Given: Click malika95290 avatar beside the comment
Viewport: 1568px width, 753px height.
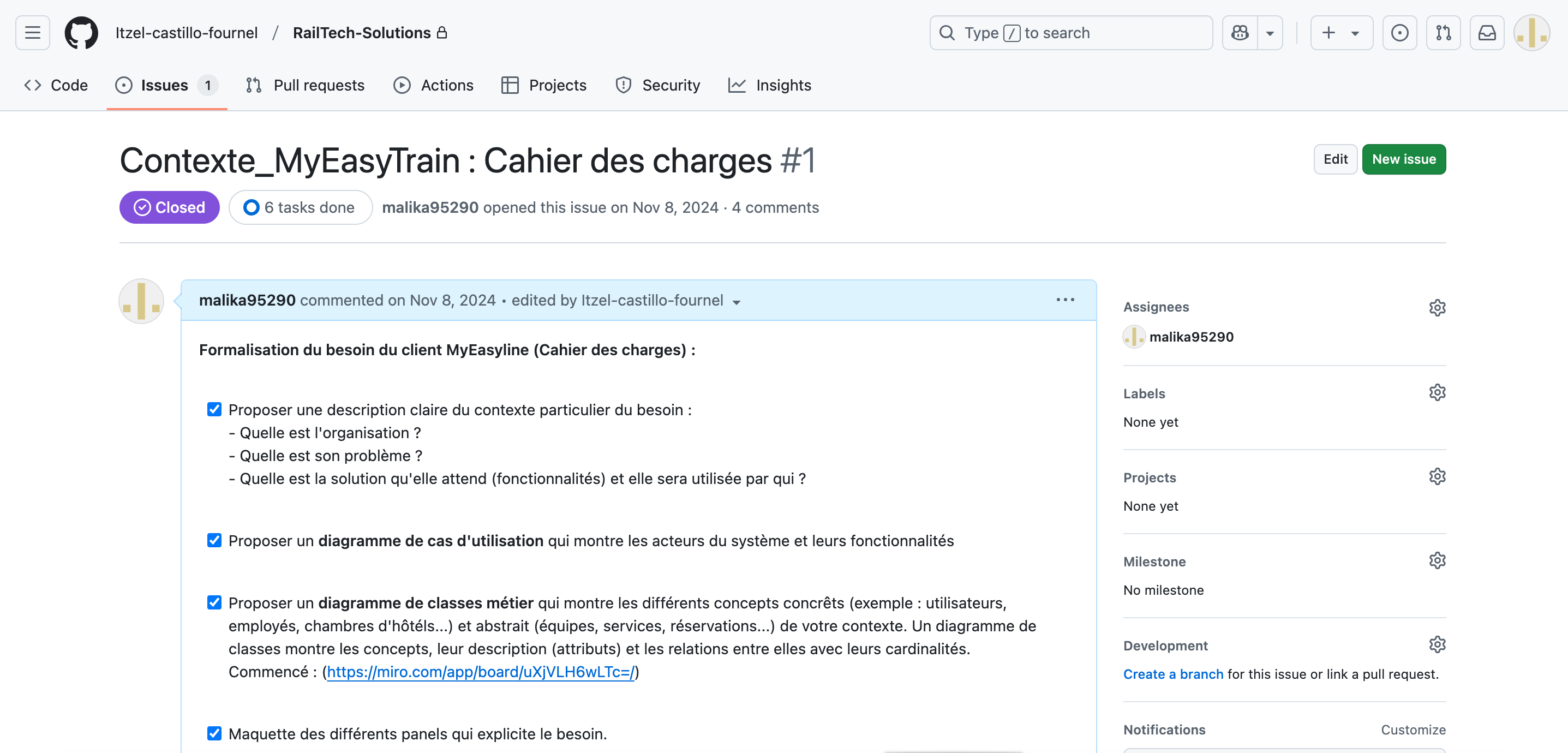Looking at the screenshot, I should [x=141, y=301].
